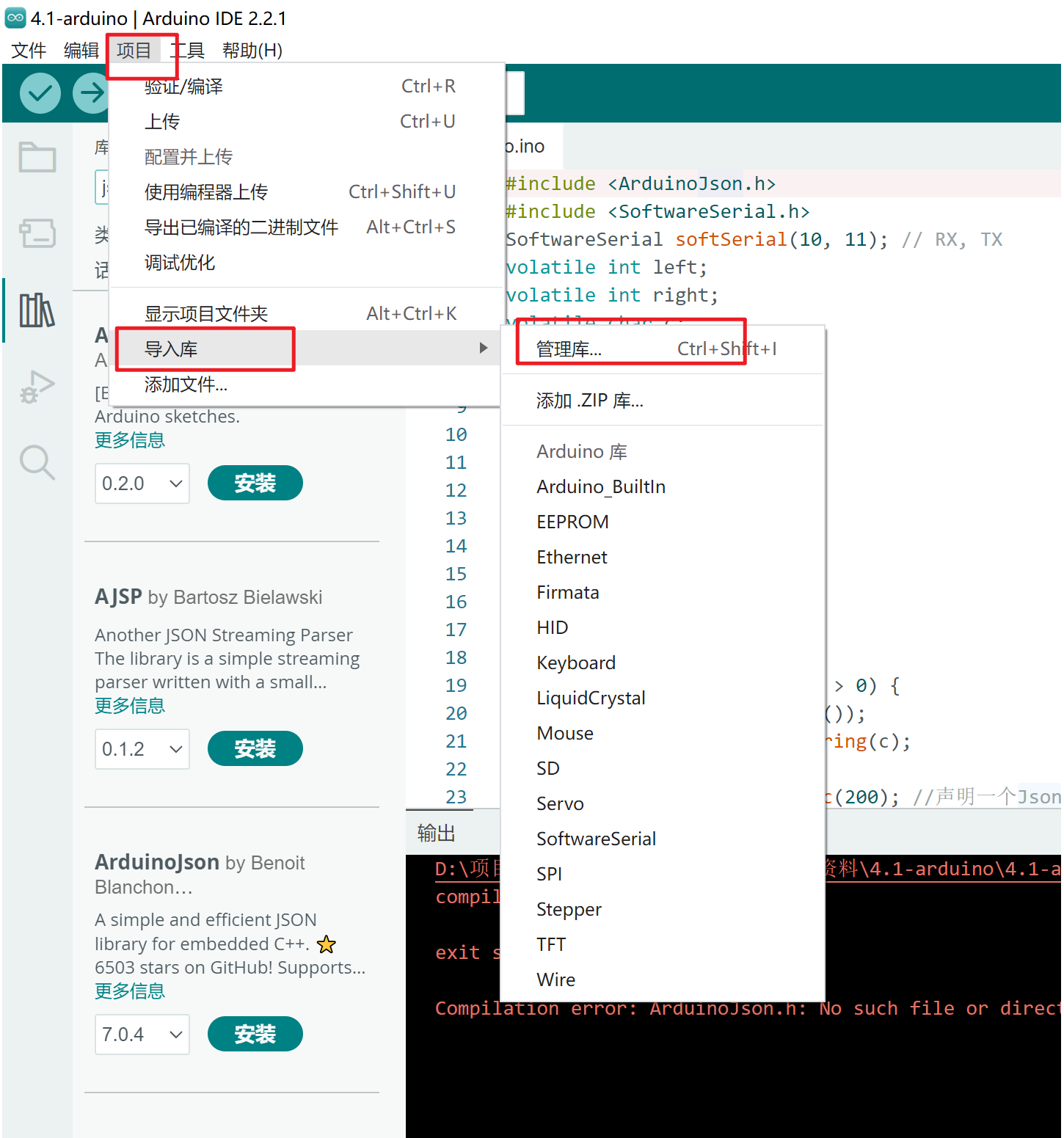
Task: Select Mouse library
Action: tap(663, 734)
